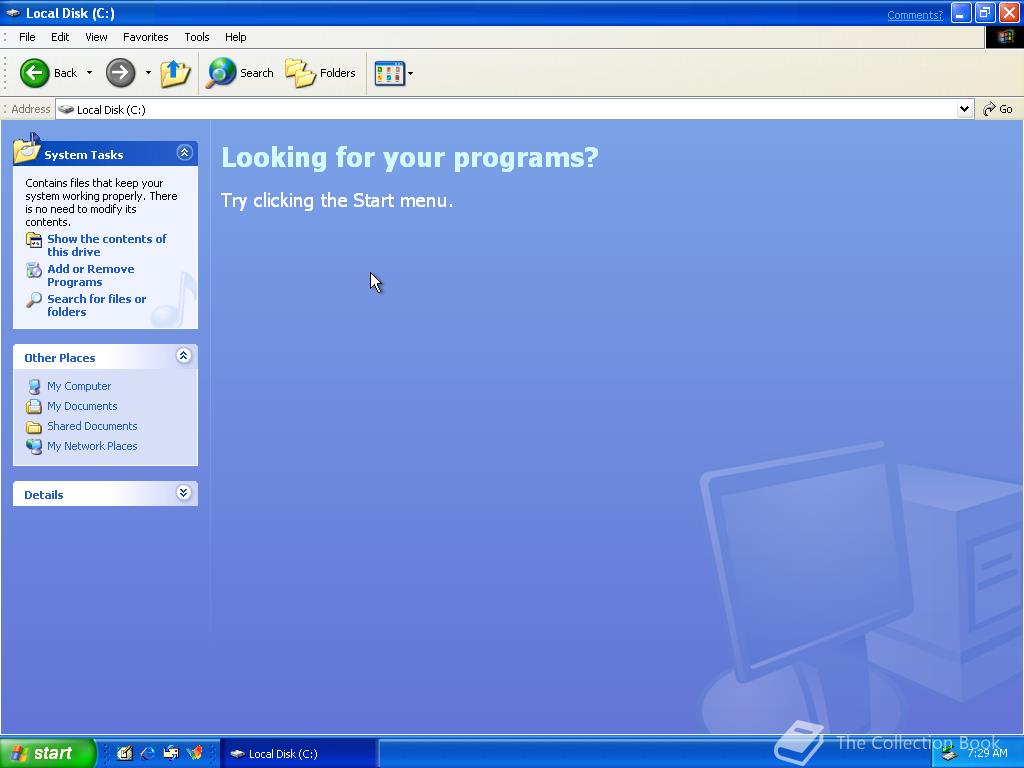Click the Add or Remove Programs icon
This screenshot has height=768, width=1024.
tap(34, 270)
